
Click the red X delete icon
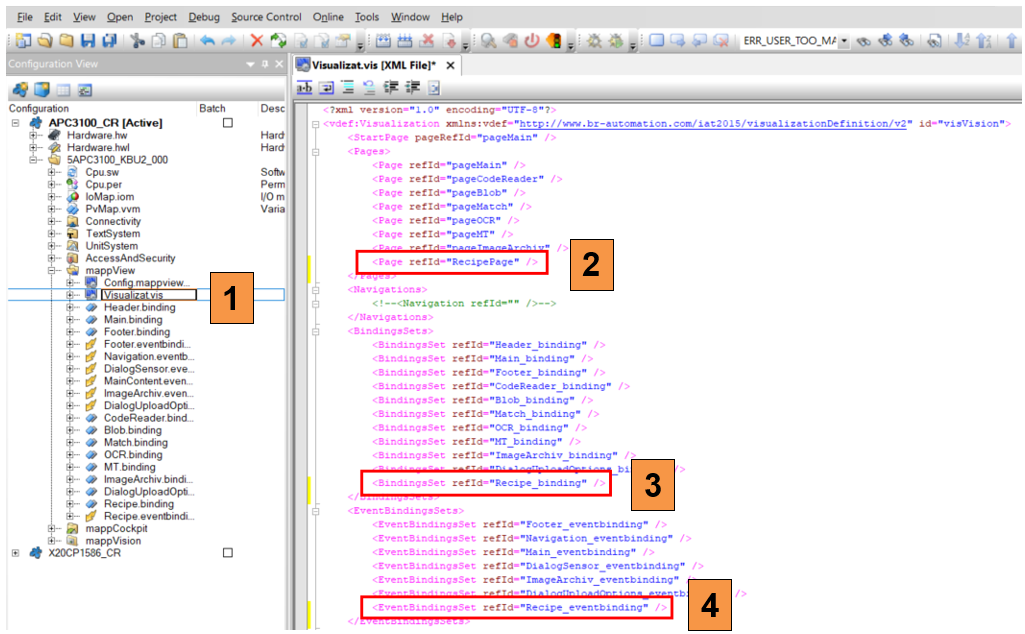point(256,41)
